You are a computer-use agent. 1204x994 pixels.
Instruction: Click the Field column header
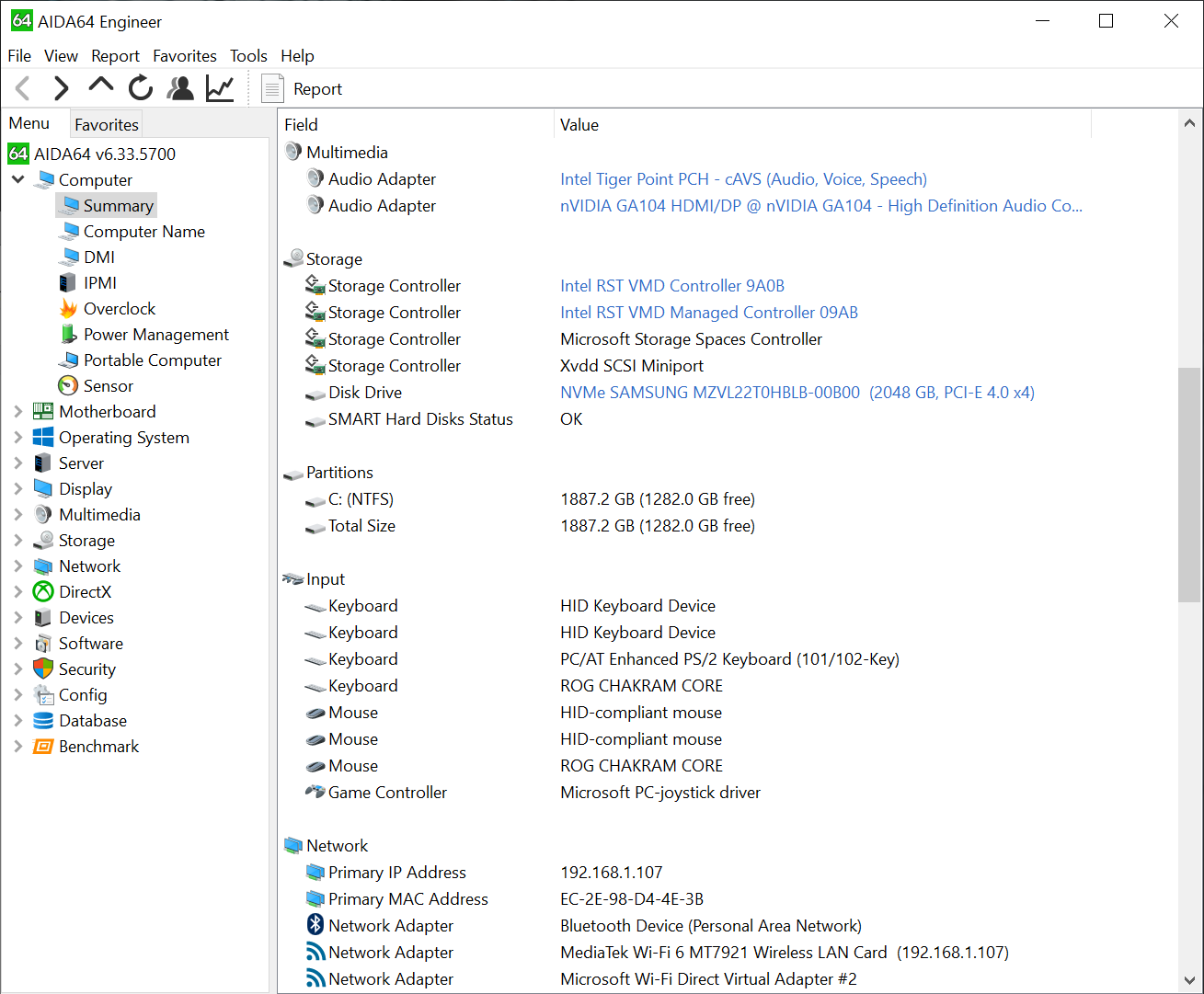tap(416, 124)
